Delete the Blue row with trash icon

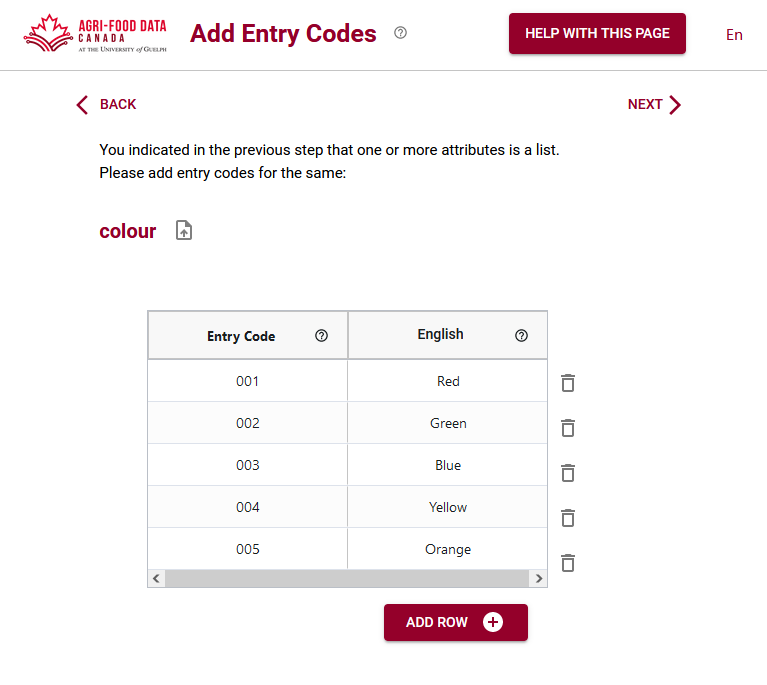click(x=568, y=473)
